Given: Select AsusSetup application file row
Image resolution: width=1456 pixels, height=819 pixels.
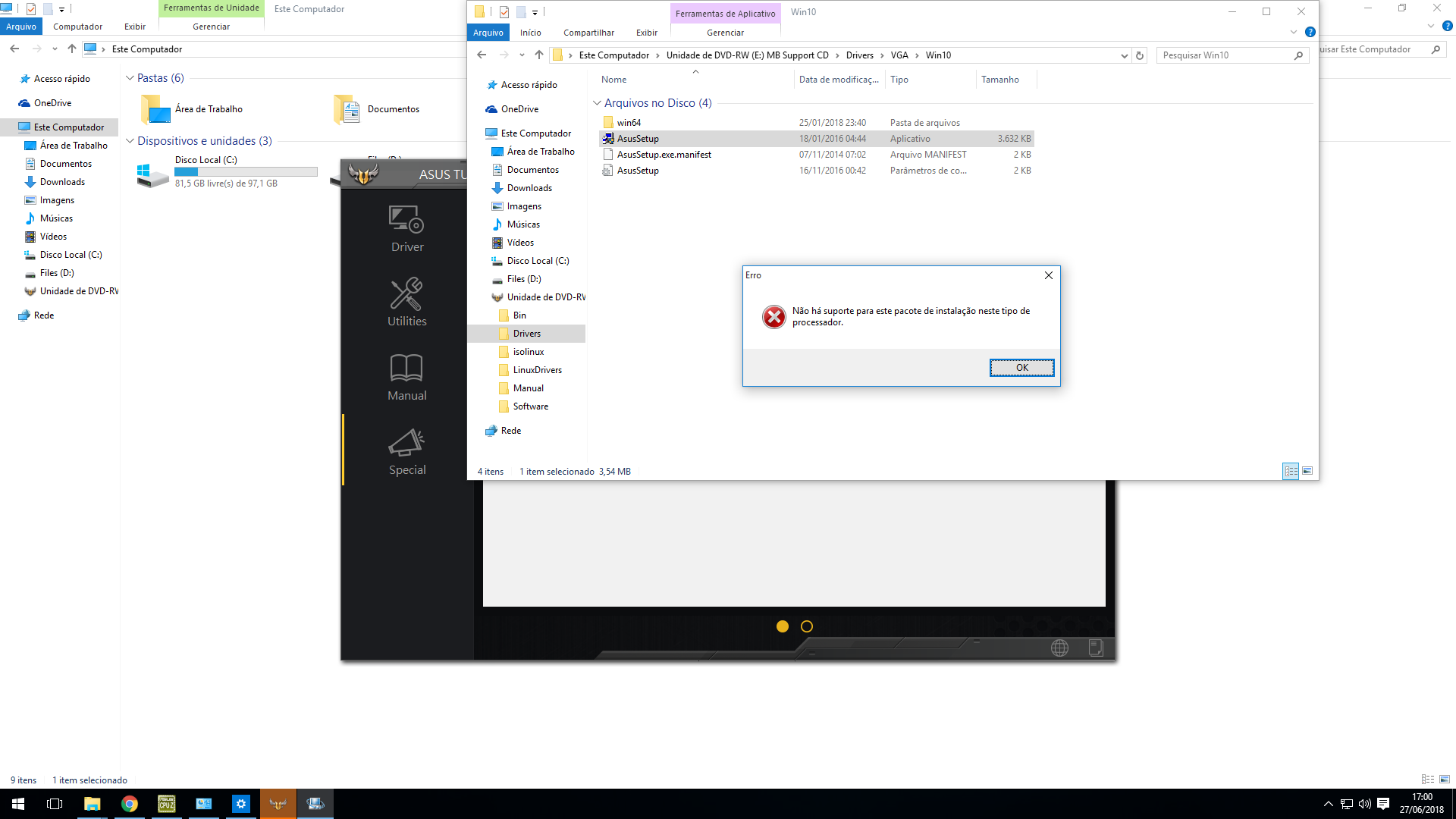Looking at the screenshot, I should (817, 139).
